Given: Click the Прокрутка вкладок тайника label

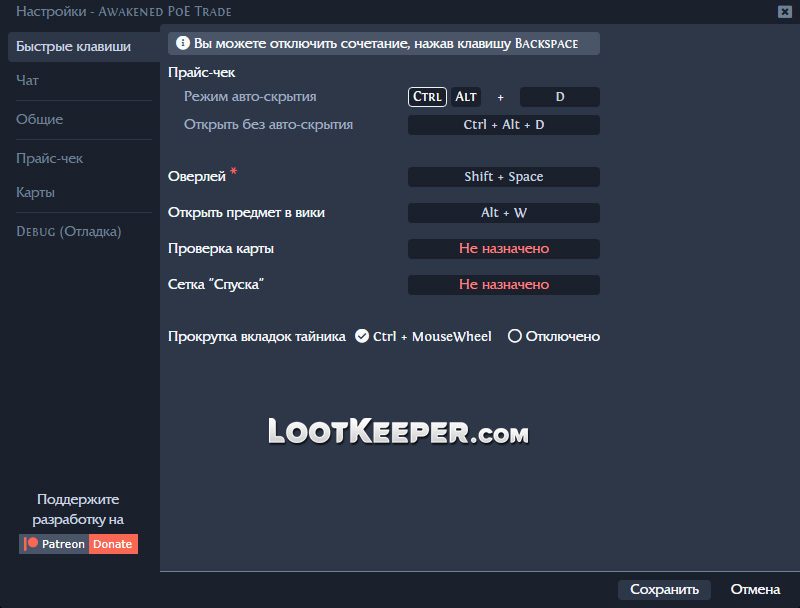Looking at the screenshot, I should pos(257,337).
